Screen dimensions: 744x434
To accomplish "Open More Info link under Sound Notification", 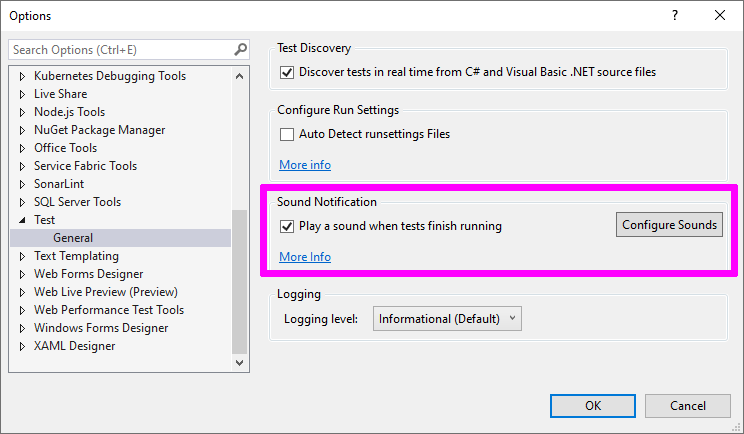I will pyautogui.click(x=305, y=257).
